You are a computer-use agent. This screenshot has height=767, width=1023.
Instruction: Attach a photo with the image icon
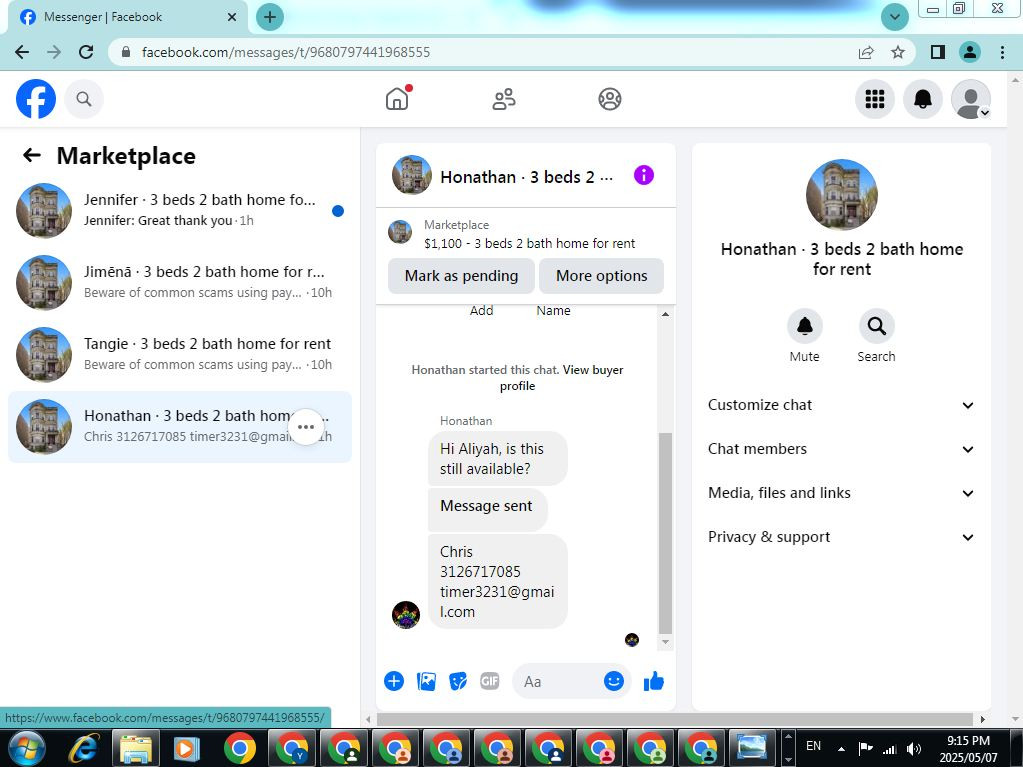tap(426, 682)
